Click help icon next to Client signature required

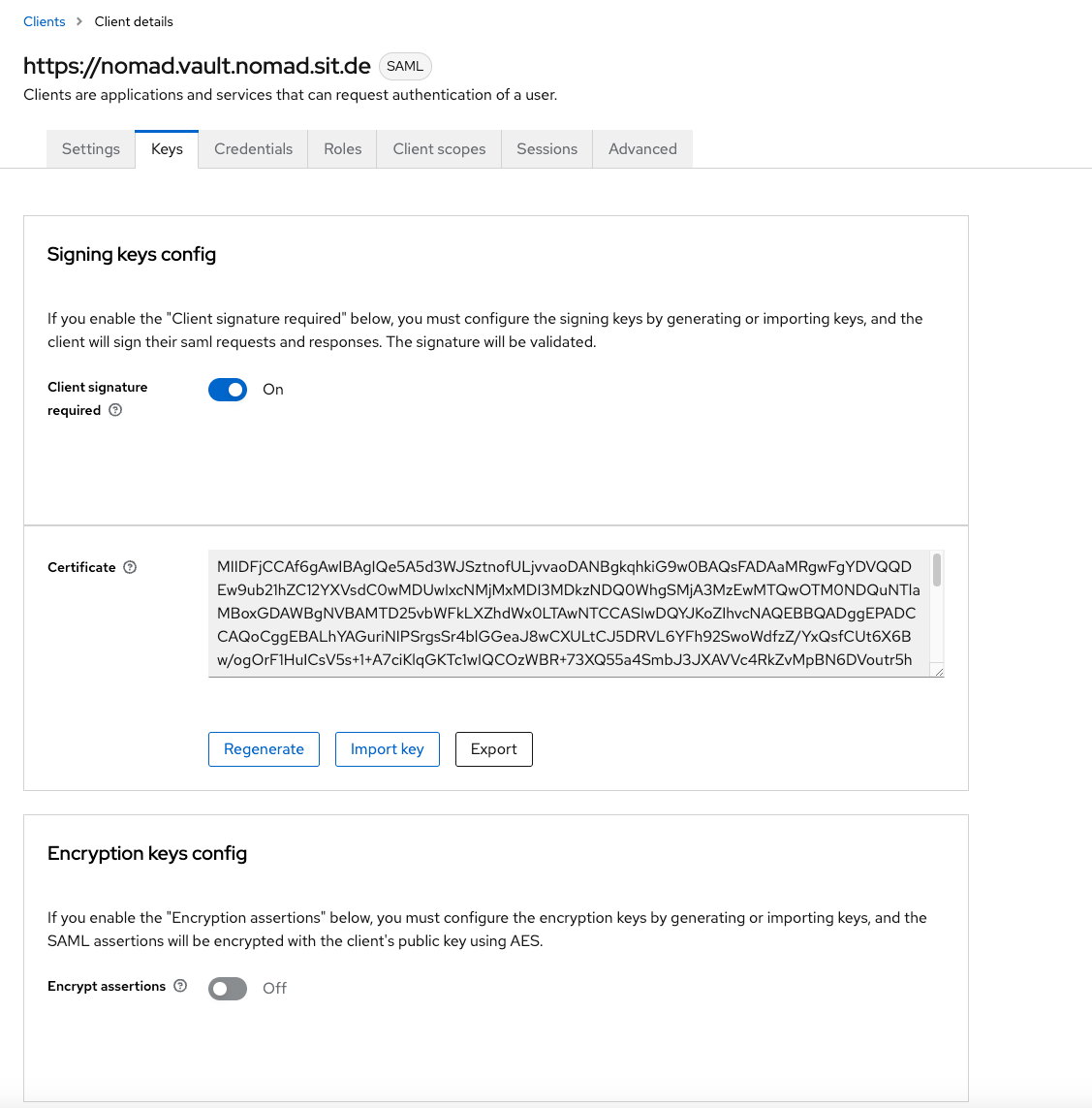(115, 410)
